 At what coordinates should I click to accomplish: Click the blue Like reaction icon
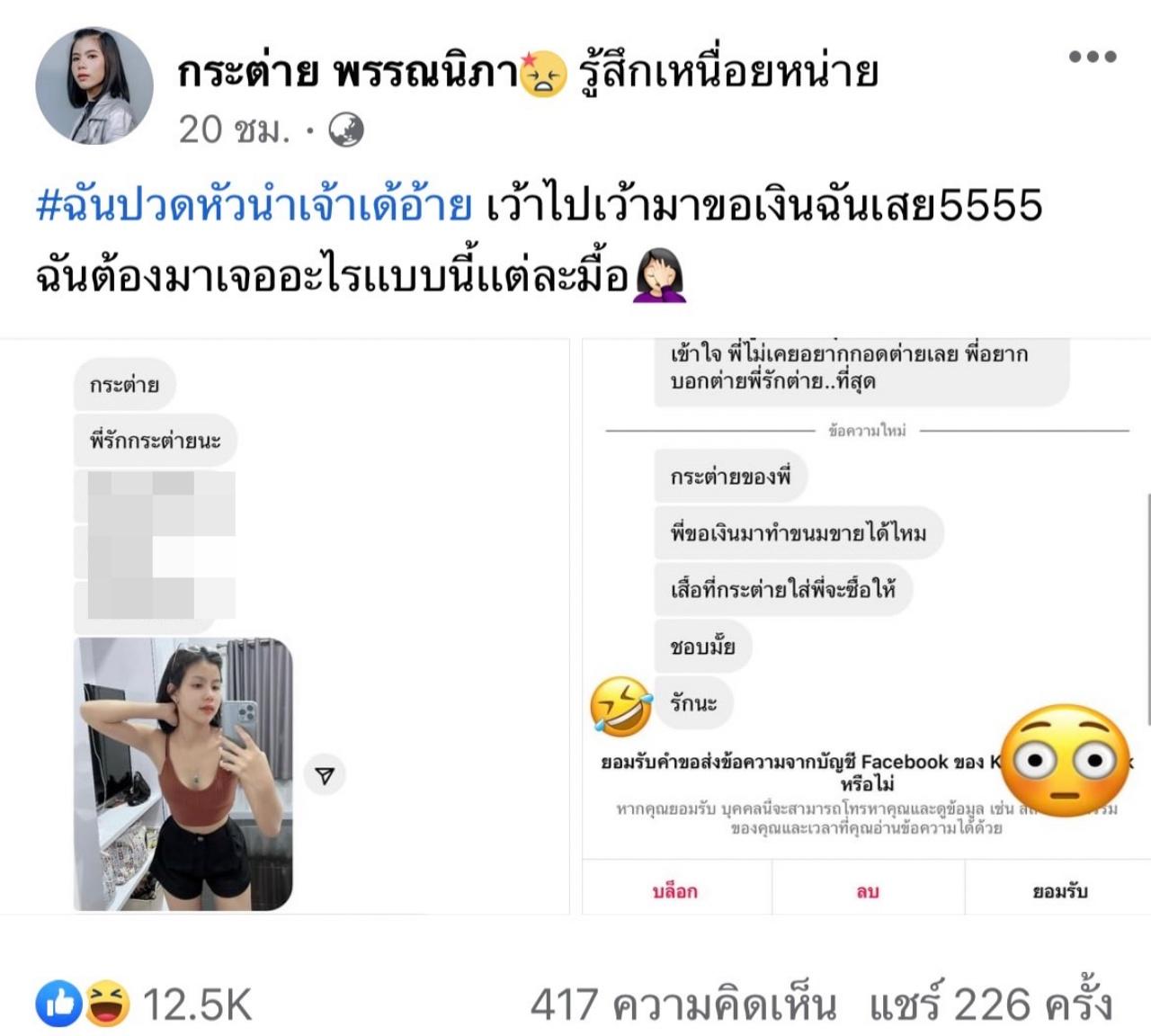(59, 1003)
